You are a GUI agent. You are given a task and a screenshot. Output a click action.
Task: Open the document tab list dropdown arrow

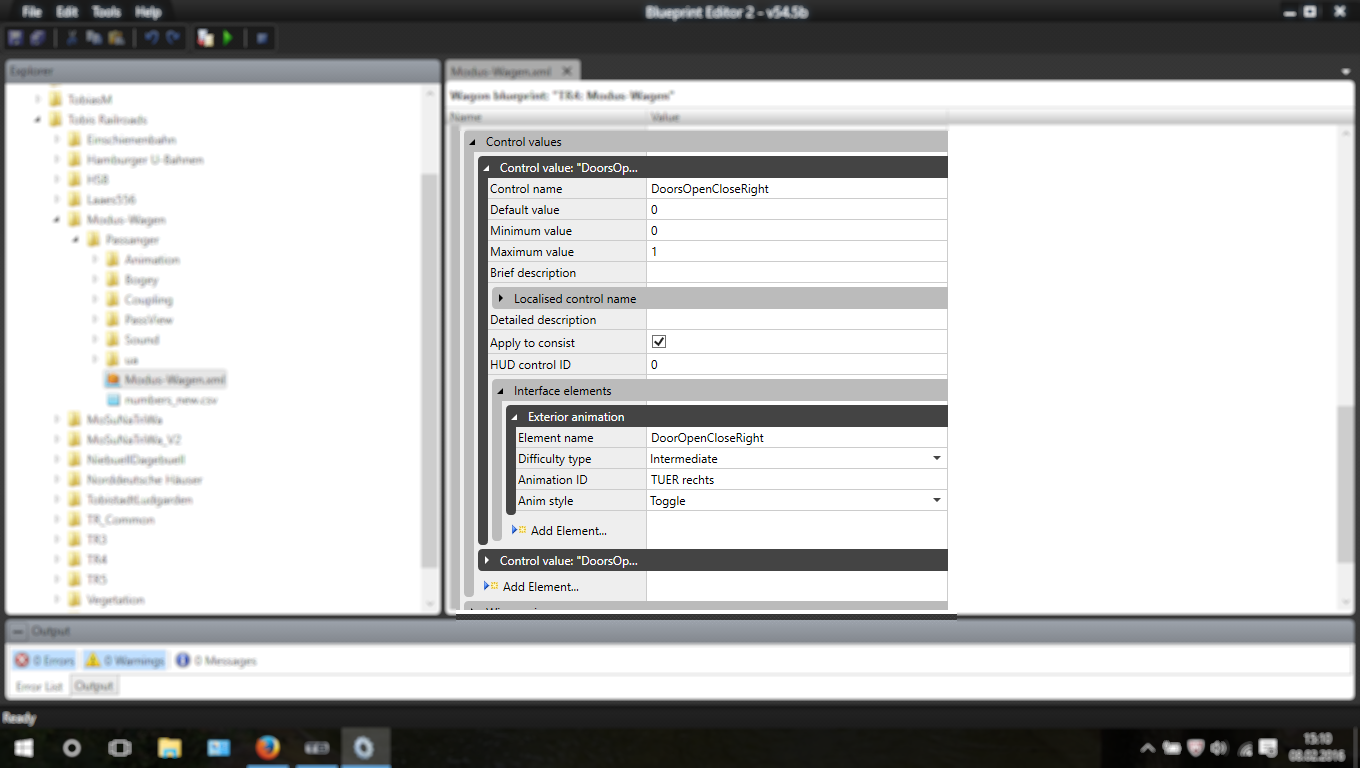[x=1346, y=72]
